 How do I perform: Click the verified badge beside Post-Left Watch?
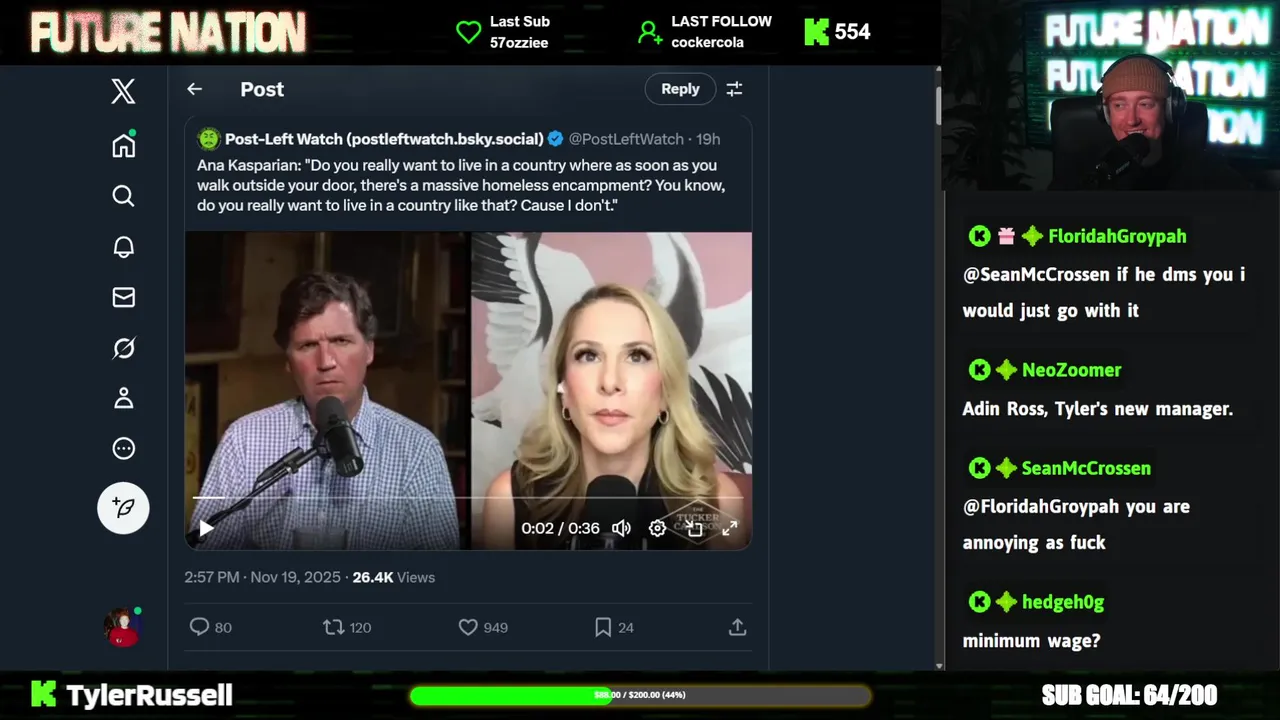coord(556,139)
